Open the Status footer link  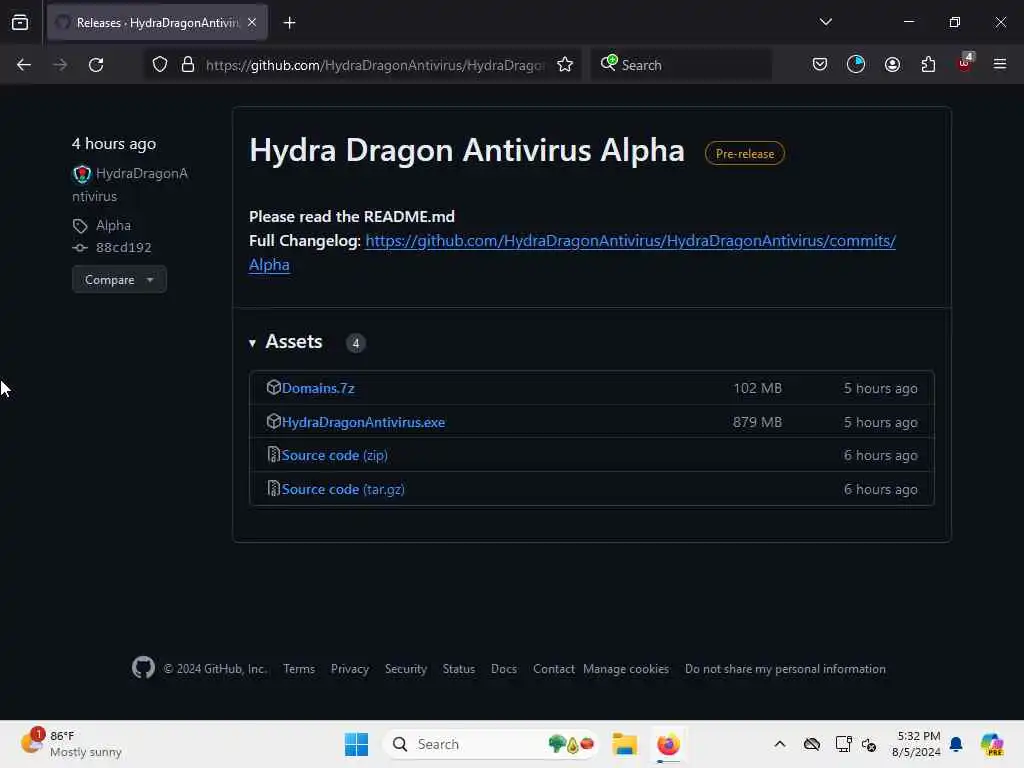click(458, 669)
